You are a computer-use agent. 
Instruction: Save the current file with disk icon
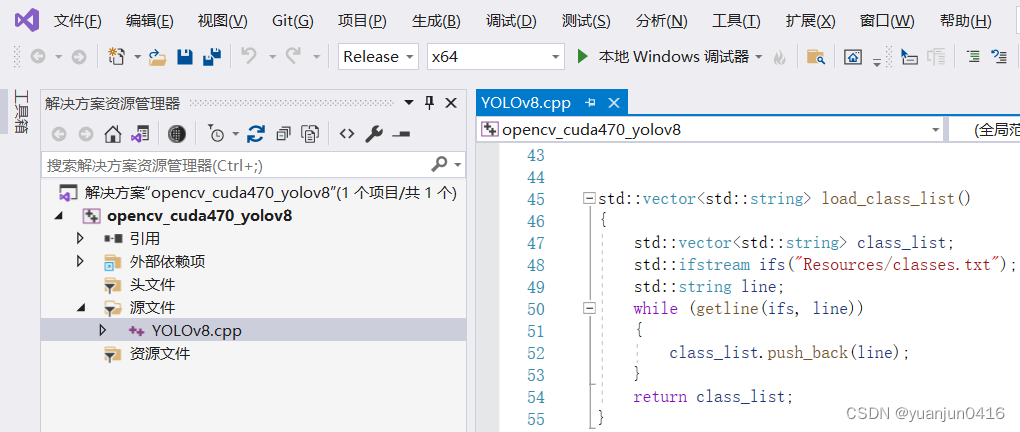click(185, 57)
